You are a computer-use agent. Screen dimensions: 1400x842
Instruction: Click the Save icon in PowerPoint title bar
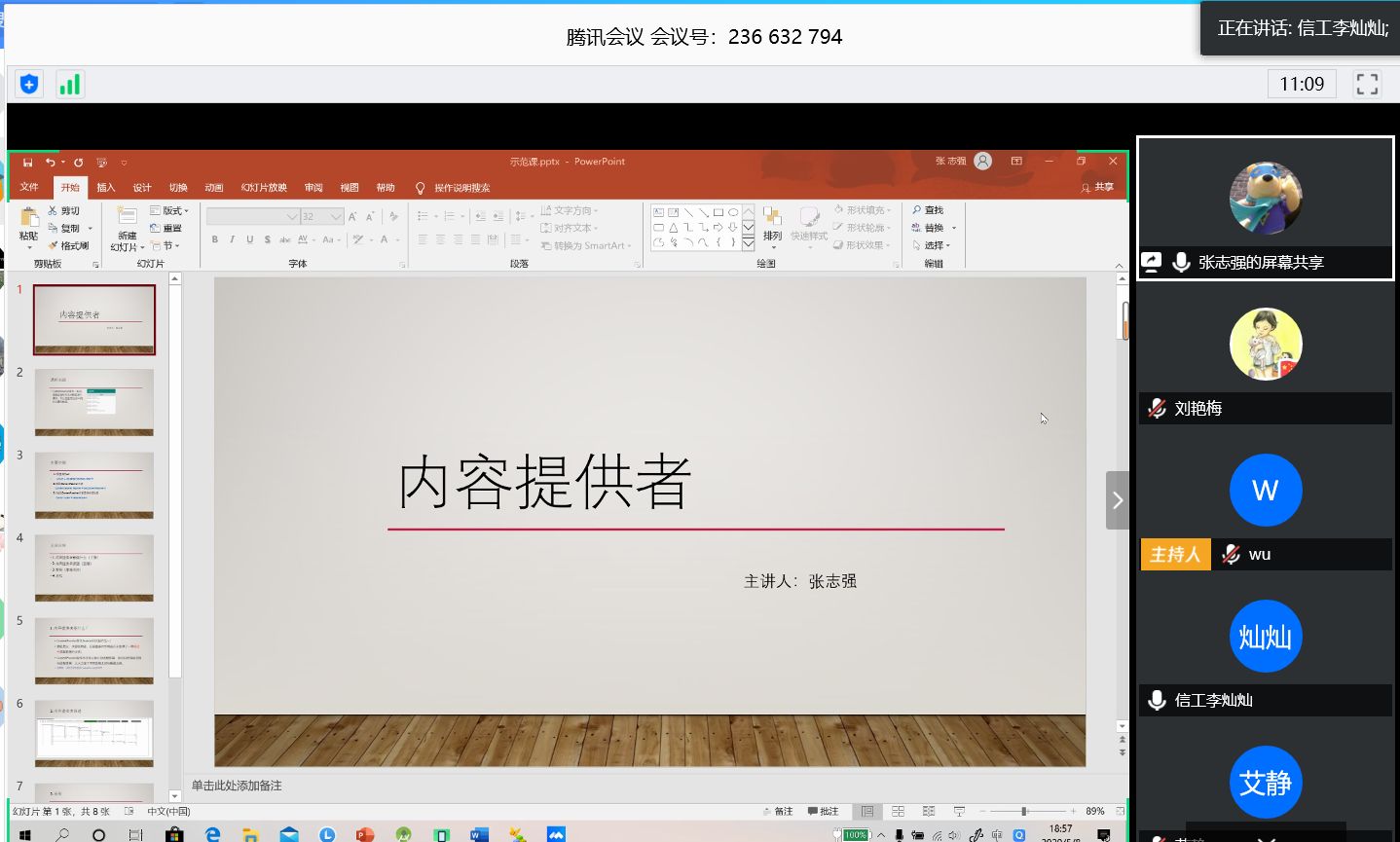coord(28,163)
